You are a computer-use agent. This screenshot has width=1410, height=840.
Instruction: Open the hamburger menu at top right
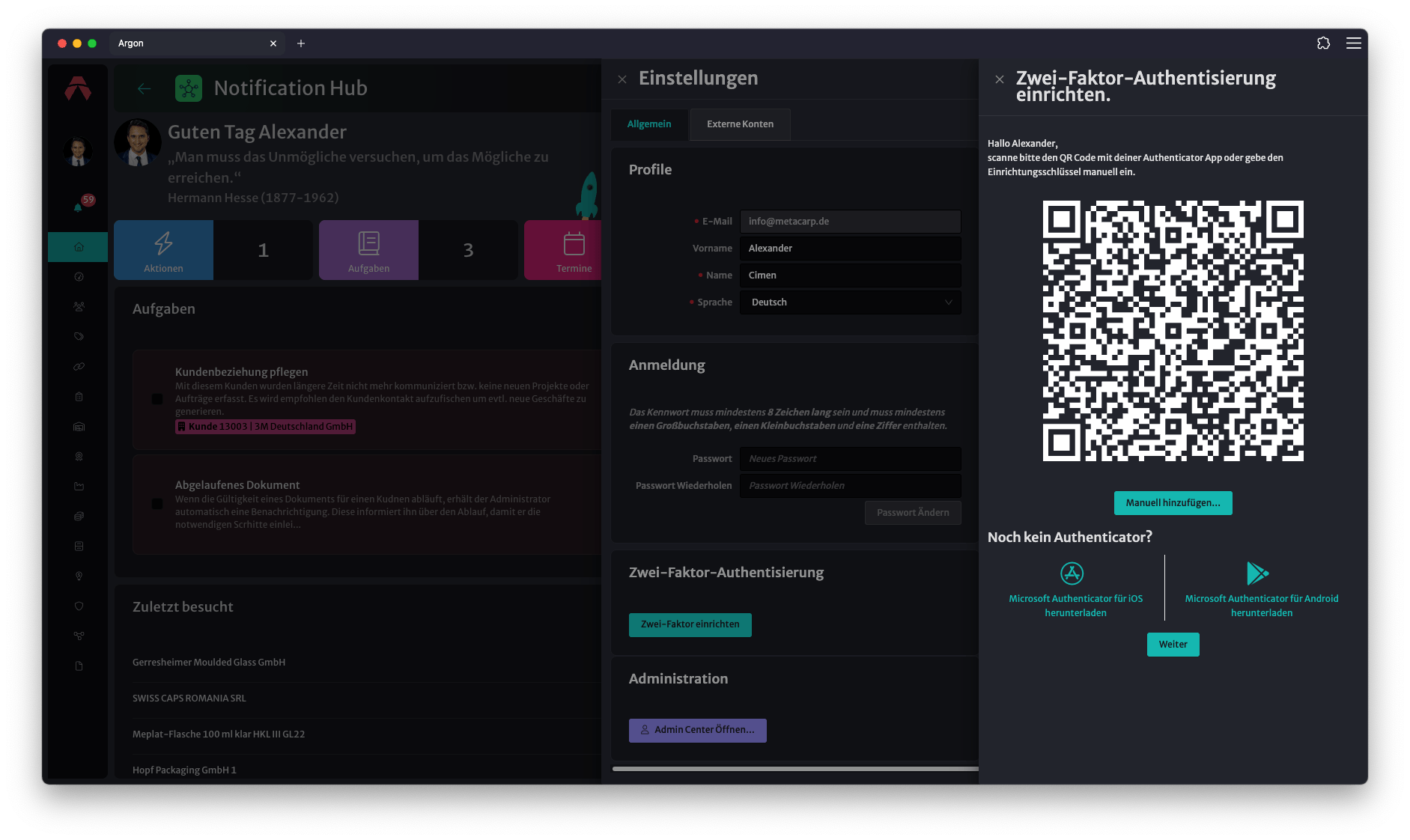click(x=1353, y=43)
